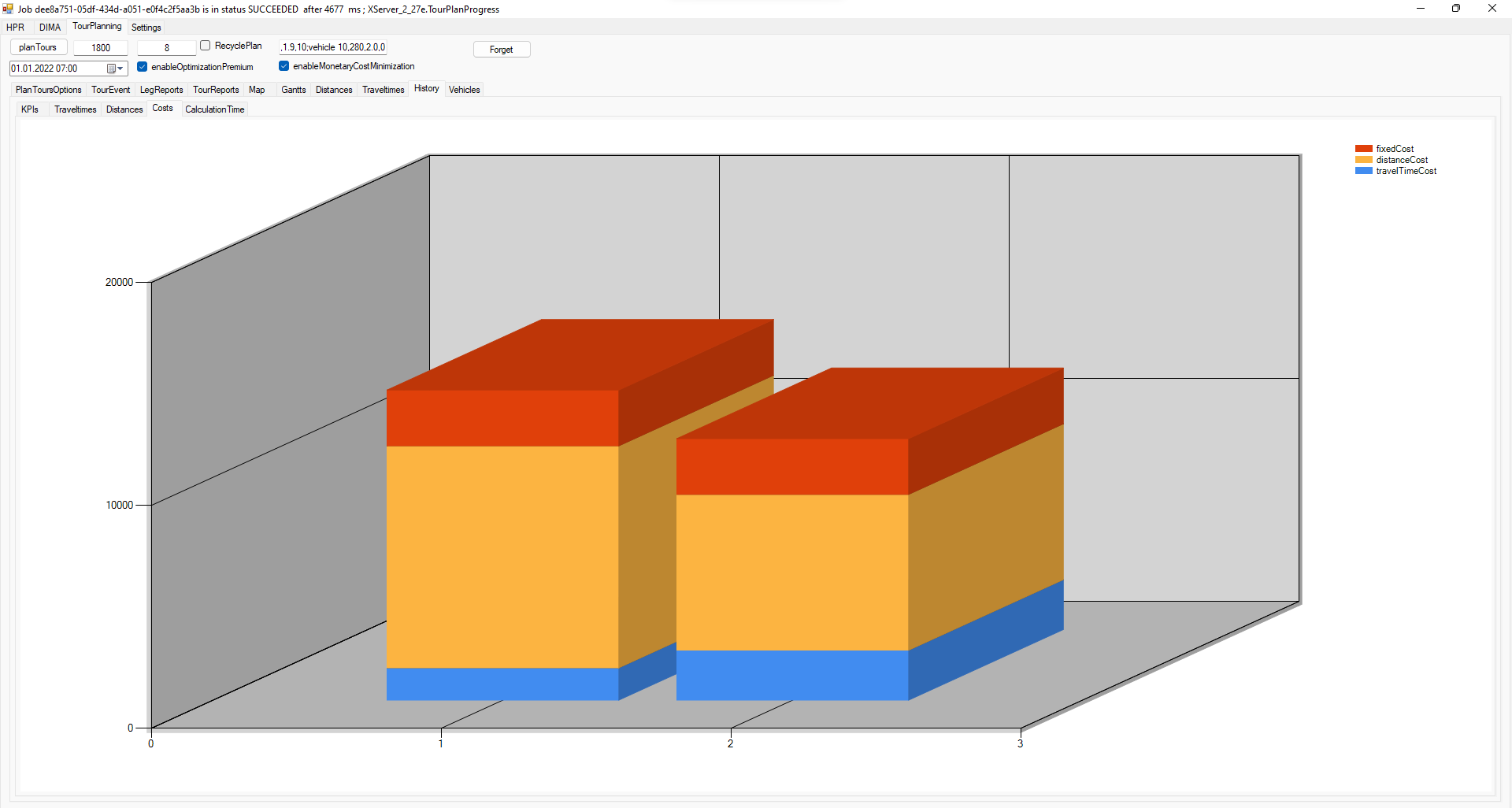This screenshot has width=1512, height=808.
Task: Enable the RecyclePlan checkbox
Action: coord(206,46)
